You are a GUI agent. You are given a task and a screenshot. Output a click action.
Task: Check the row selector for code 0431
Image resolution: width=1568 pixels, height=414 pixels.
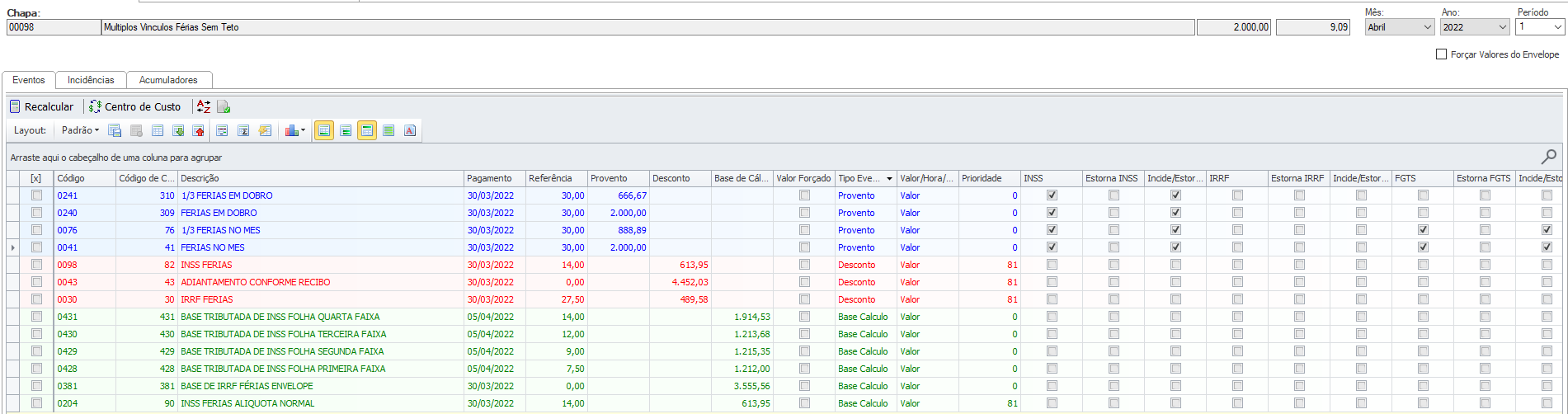pyautogui.click(x=36, y=317)
